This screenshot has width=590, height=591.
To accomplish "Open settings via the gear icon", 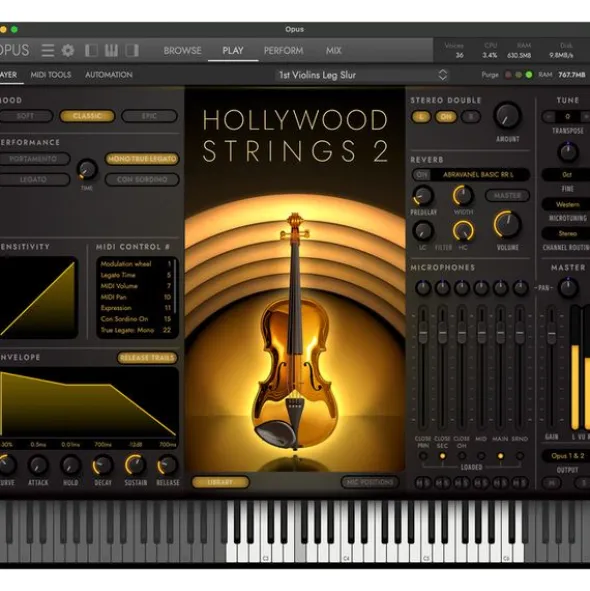I will pyautogui.click(x=68, y=50).
